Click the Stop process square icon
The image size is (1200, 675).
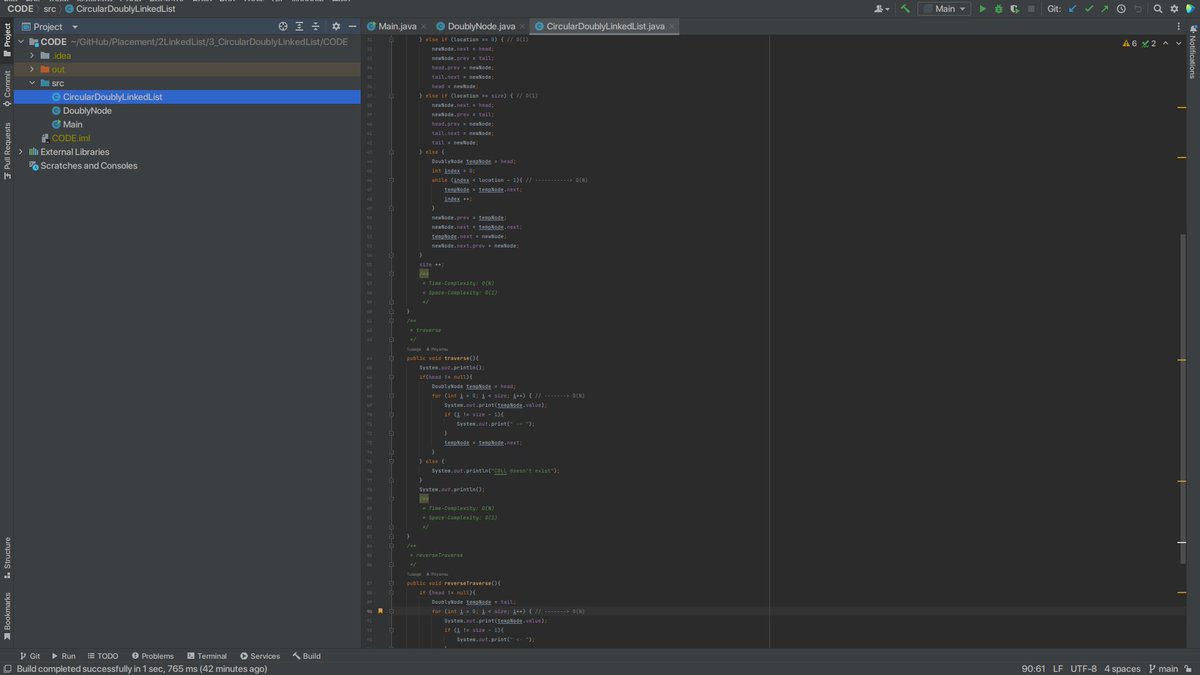pos(1031,8)
